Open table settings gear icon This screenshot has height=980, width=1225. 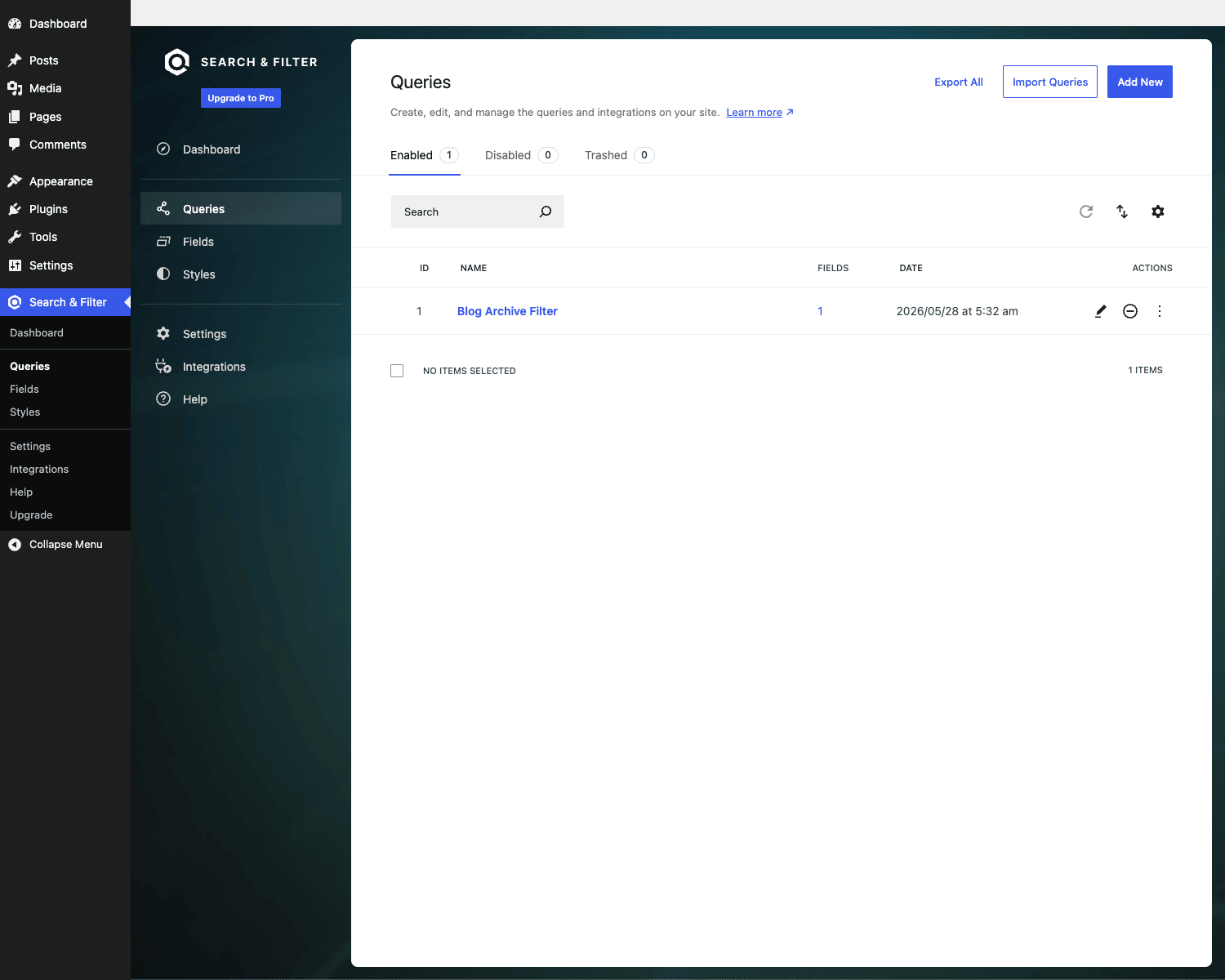pos(1158,212)
